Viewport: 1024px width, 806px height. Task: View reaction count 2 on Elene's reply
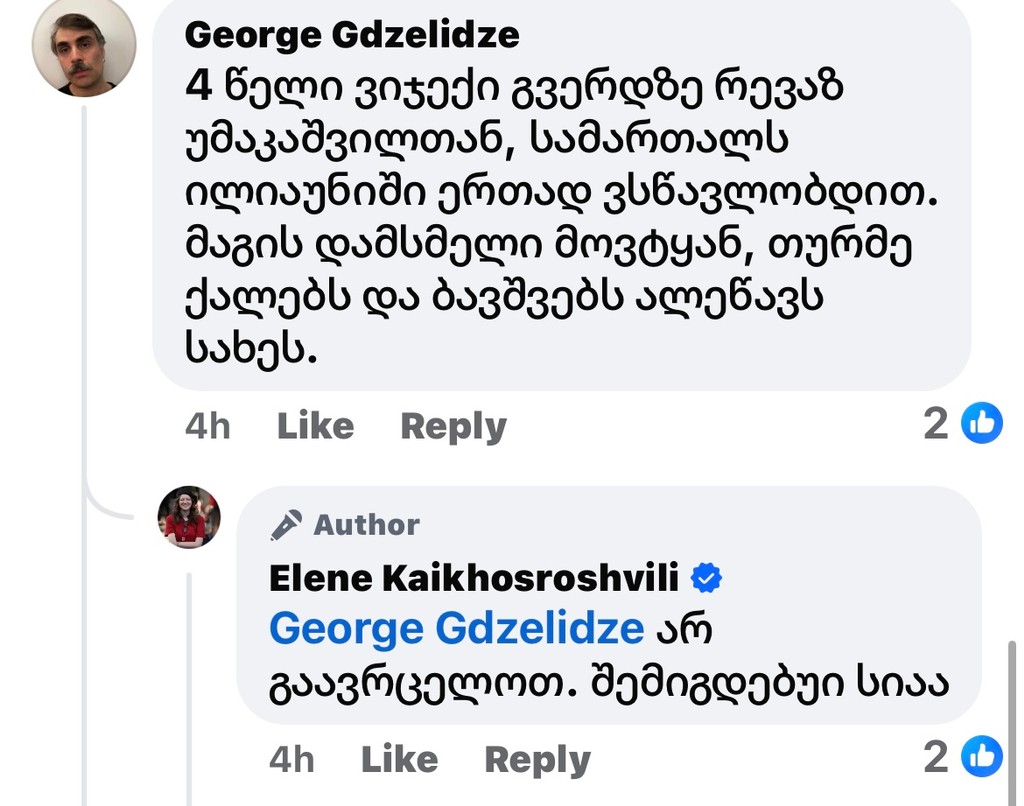click(935, 757)
